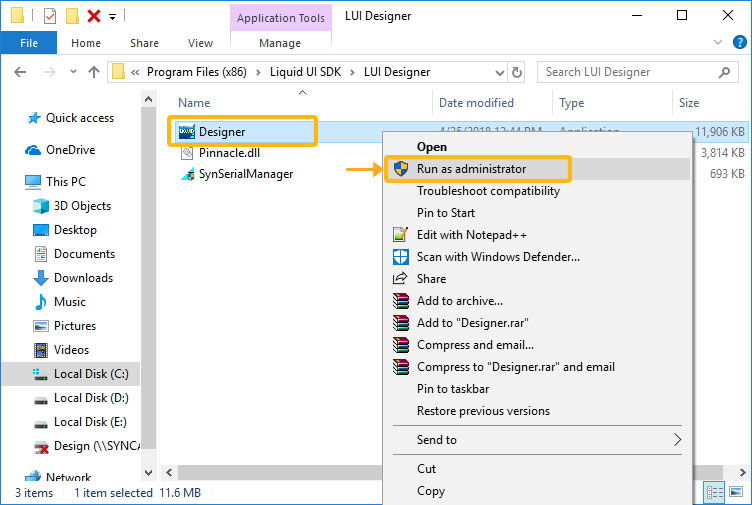Click the New folder quick access icon
The height and width of the screenshot is (505, 752).
pos(72,16)
